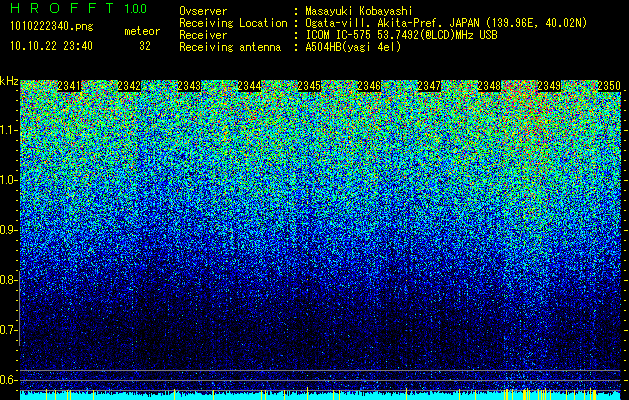629x400 pixels.
Task: Click the 2343 time marker
Action: pyautogui.click(x=189, y=86)
